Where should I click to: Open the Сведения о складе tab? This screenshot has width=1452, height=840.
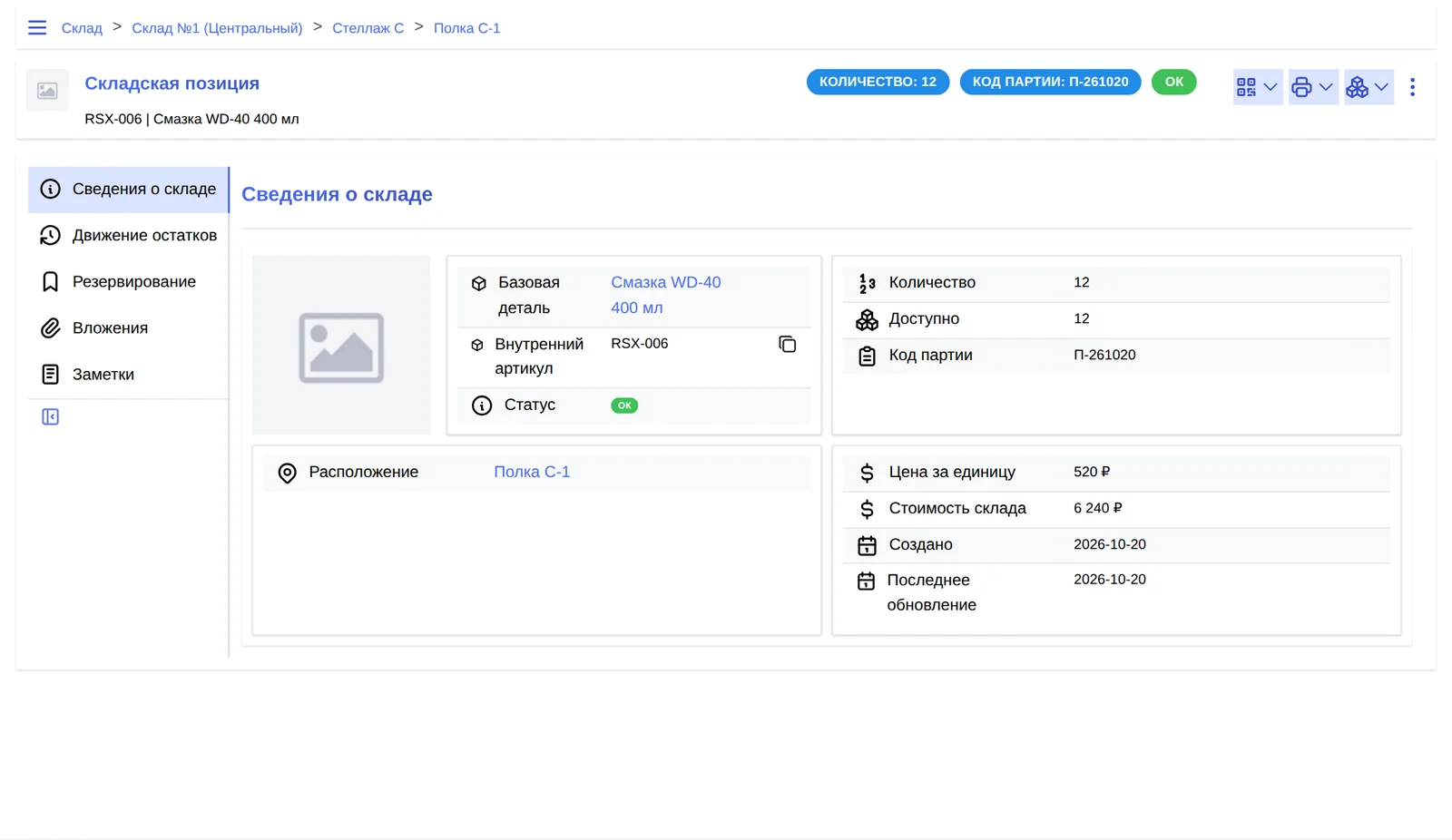[129, 190]
